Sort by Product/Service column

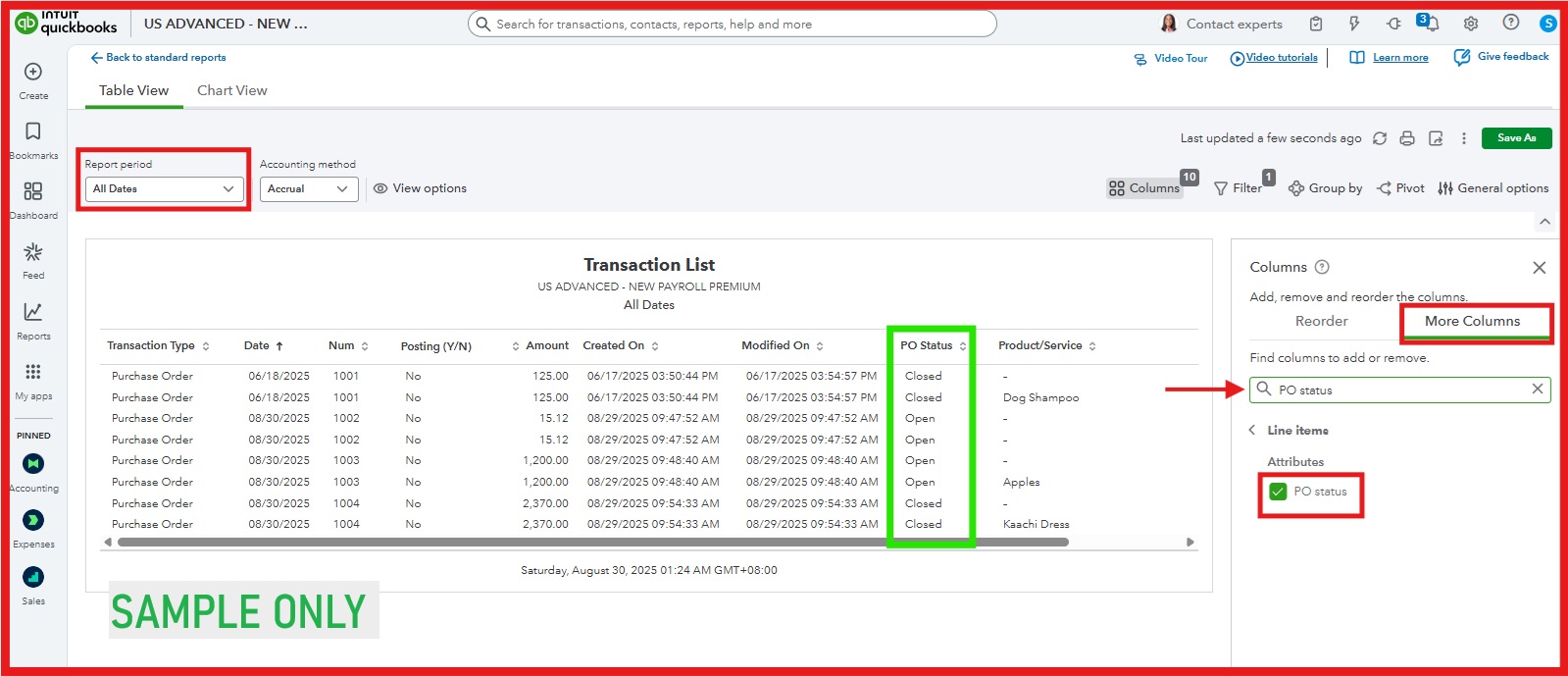tap(1047, 345)
